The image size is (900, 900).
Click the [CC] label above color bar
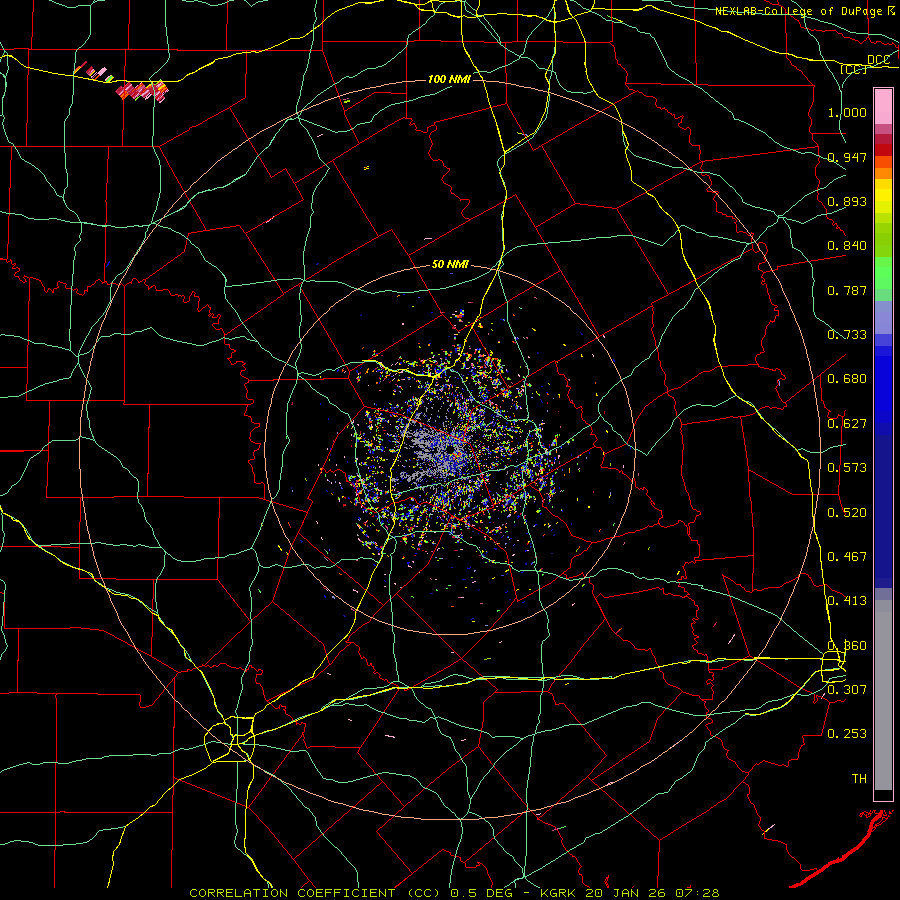point(854,69)
